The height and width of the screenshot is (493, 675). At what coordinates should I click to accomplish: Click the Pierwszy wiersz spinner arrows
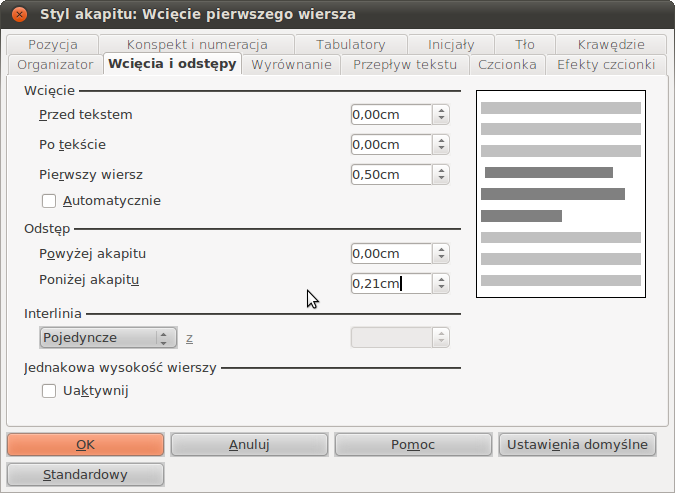441,175
